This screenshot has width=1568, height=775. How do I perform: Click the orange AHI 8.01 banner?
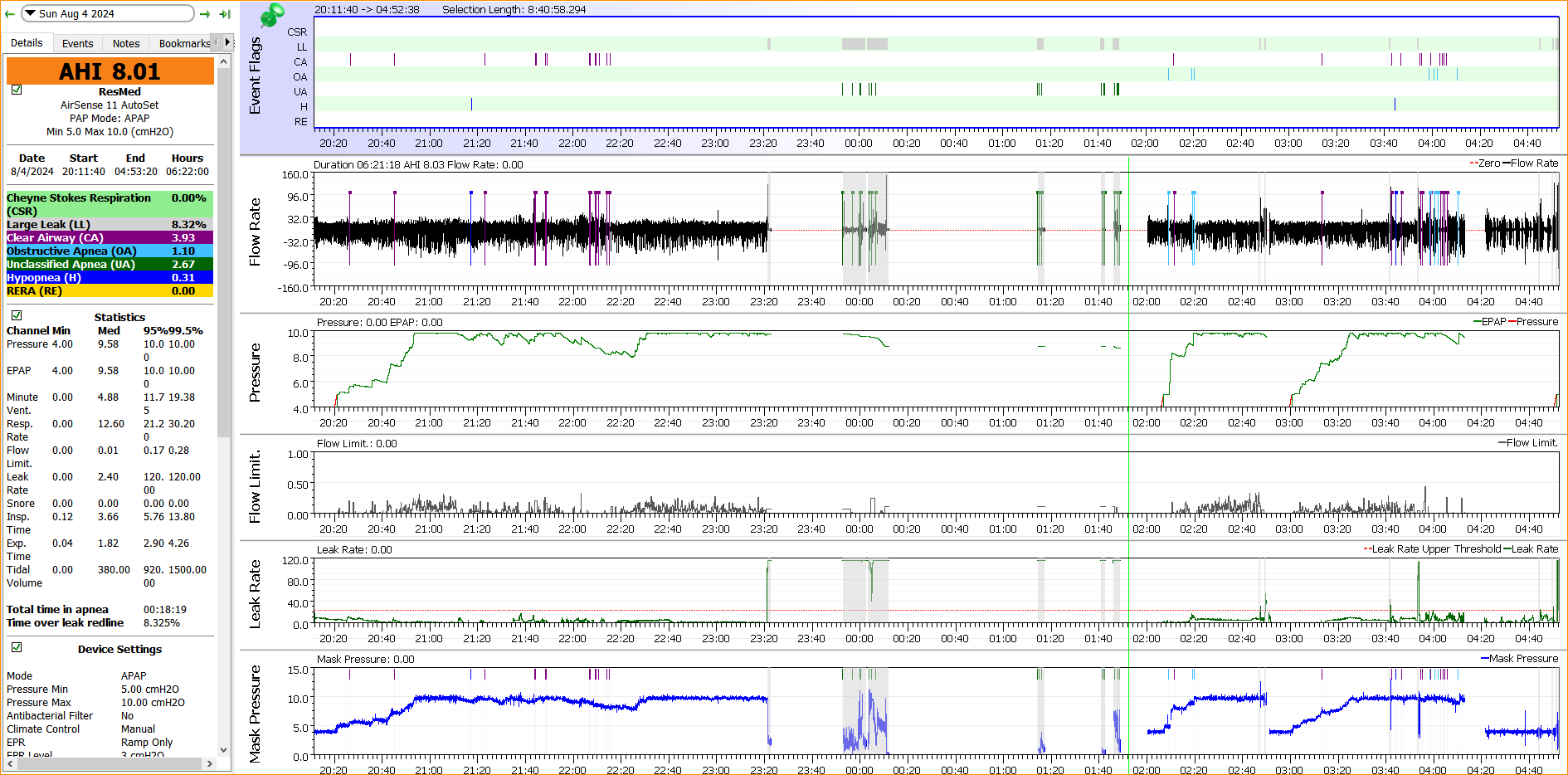pyautogui.click(x=110, y=71)
